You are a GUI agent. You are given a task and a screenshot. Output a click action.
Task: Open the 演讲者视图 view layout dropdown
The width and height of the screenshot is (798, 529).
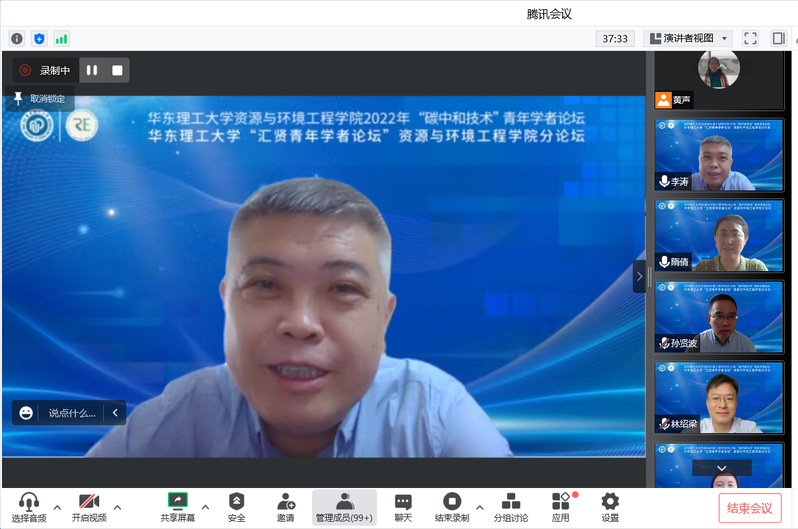point(690,38)
